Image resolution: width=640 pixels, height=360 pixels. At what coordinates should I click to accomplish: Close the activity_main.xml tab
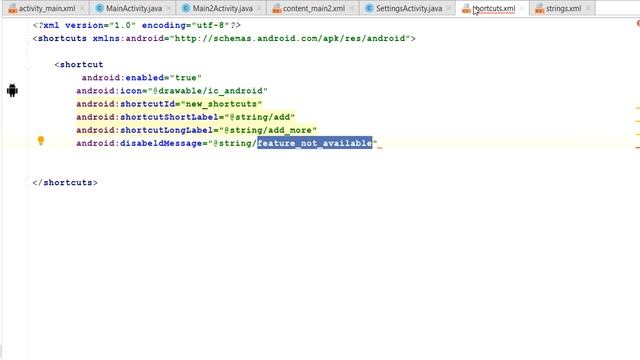pyautogui.click(x=82, y=8)
